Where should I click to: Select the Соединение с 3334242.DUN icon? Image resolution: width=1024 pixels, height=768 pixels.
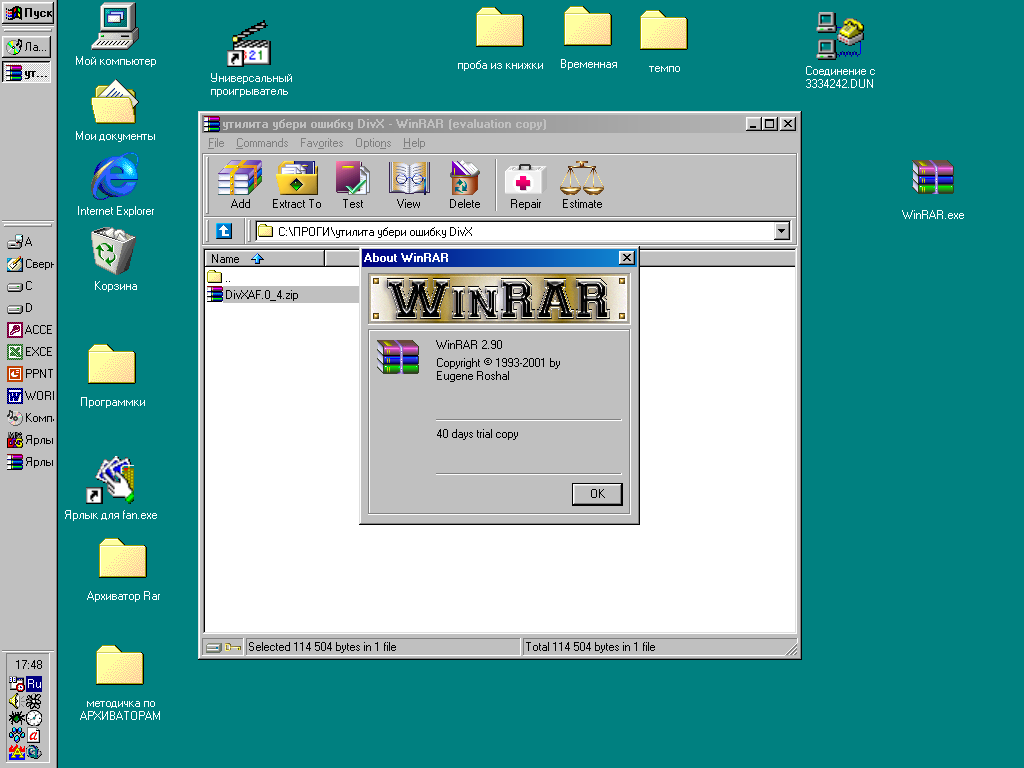[839, 51]
